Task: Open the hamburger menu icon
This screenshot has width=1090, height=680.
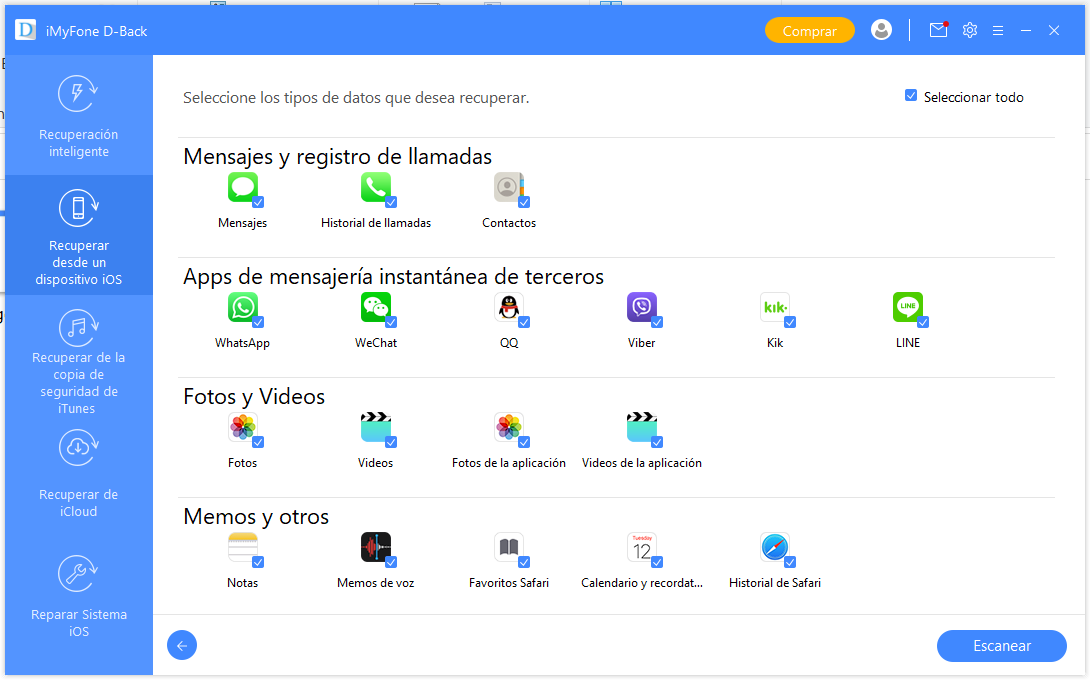Action: tap(998, 31)
